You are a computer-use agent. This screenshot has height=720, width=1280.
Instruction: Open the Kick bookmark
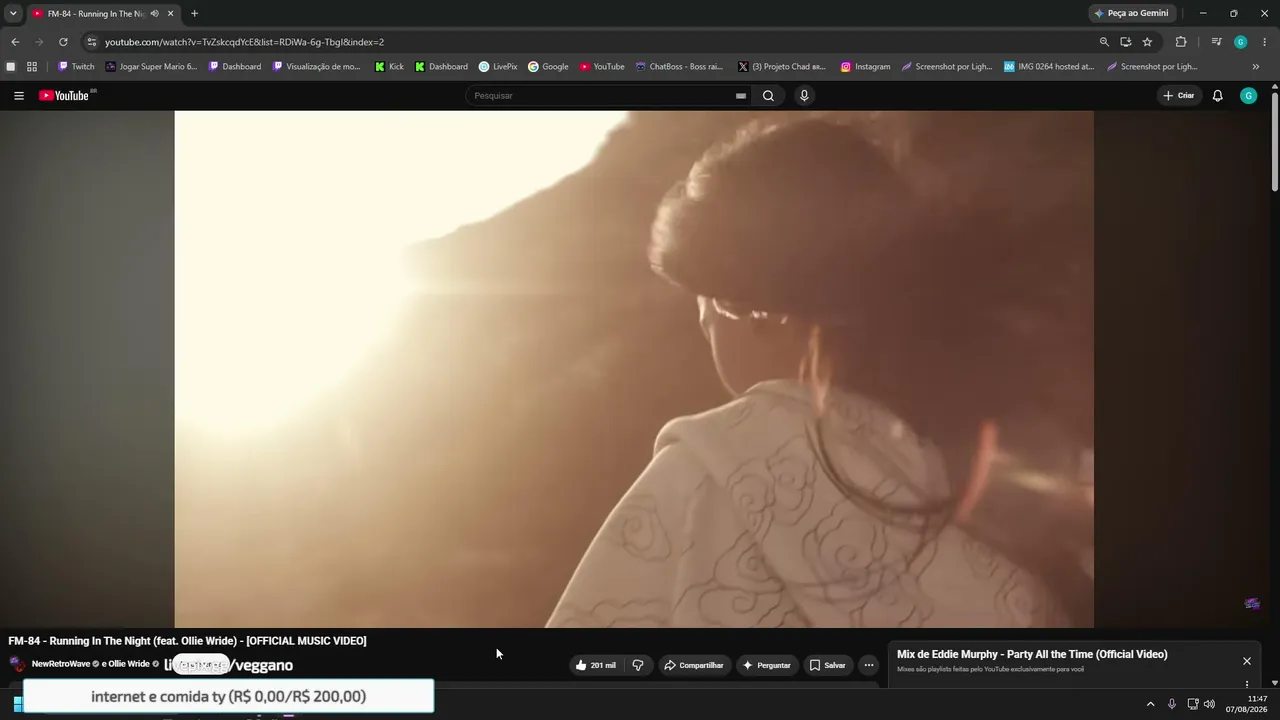(x=390, y=67)
